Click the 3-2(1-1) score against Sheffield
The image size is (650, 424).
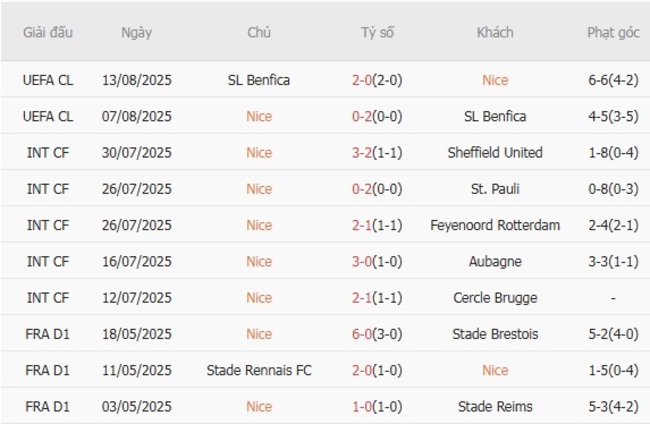point(377,153)
